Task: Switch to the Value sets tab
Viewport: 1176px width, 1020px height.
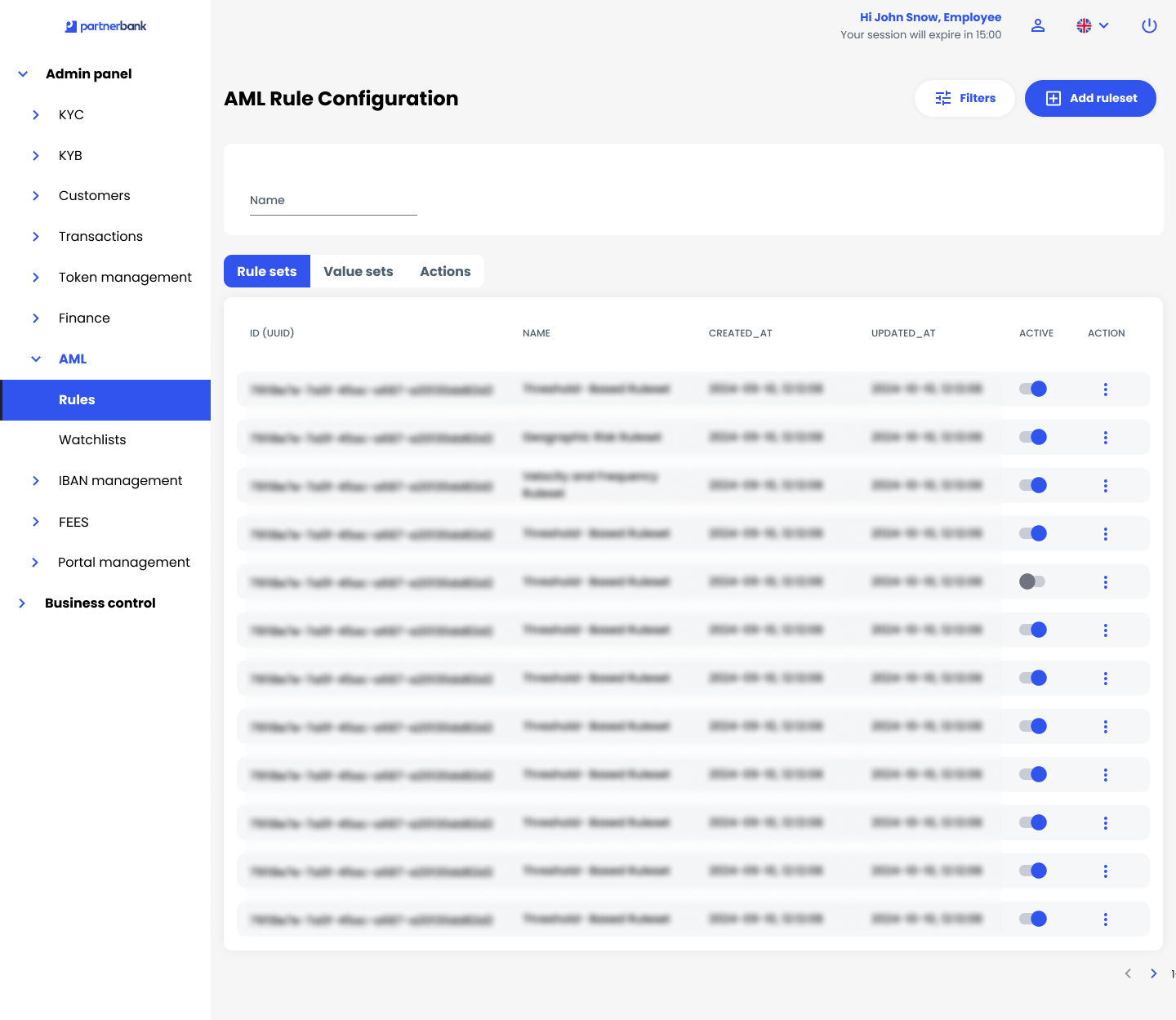Action: [x=358, y=271]
